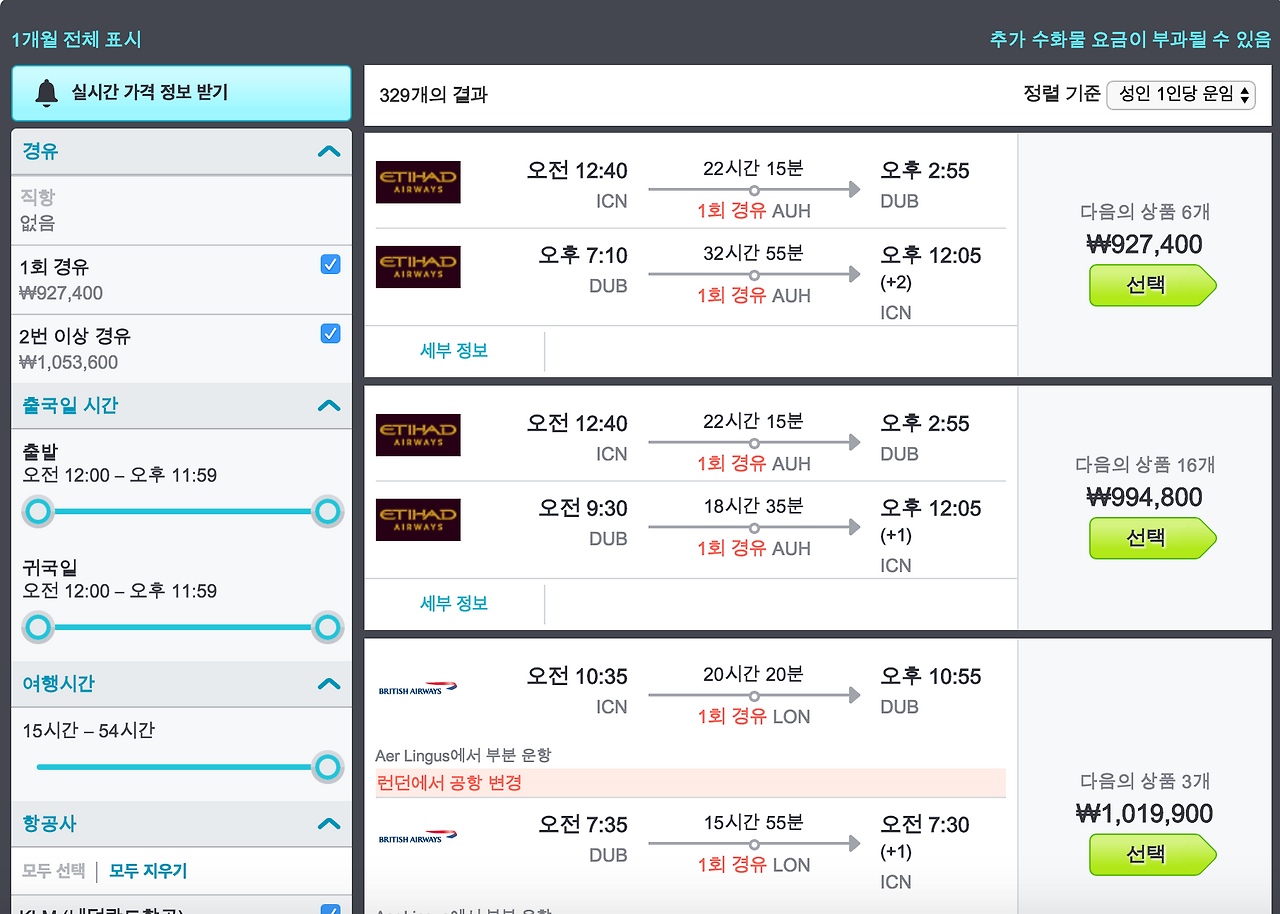The height and width of the screenshot is (914, 1280).
Task: Click the Etihad Airways logo on the first outbound flight
Action: 418,182
